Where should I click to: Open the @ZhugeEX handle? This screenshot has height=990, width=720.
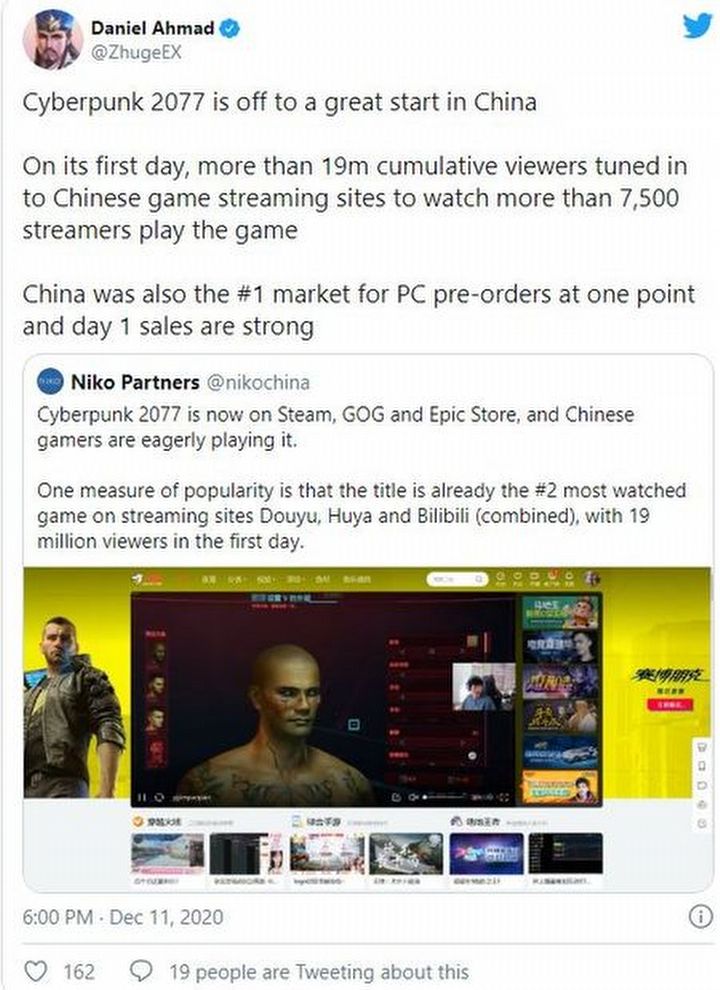point(136,54)
